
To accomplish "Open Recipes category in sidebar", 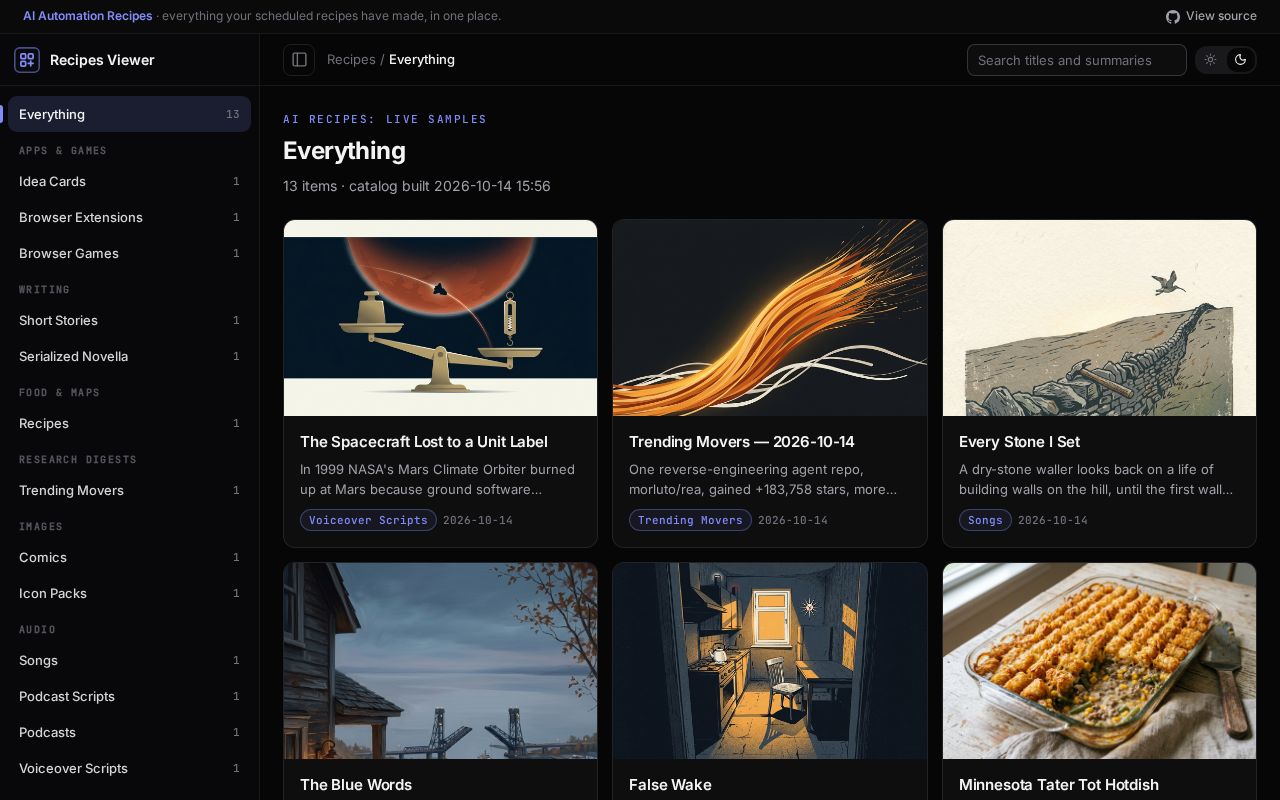I will point(129,423).
